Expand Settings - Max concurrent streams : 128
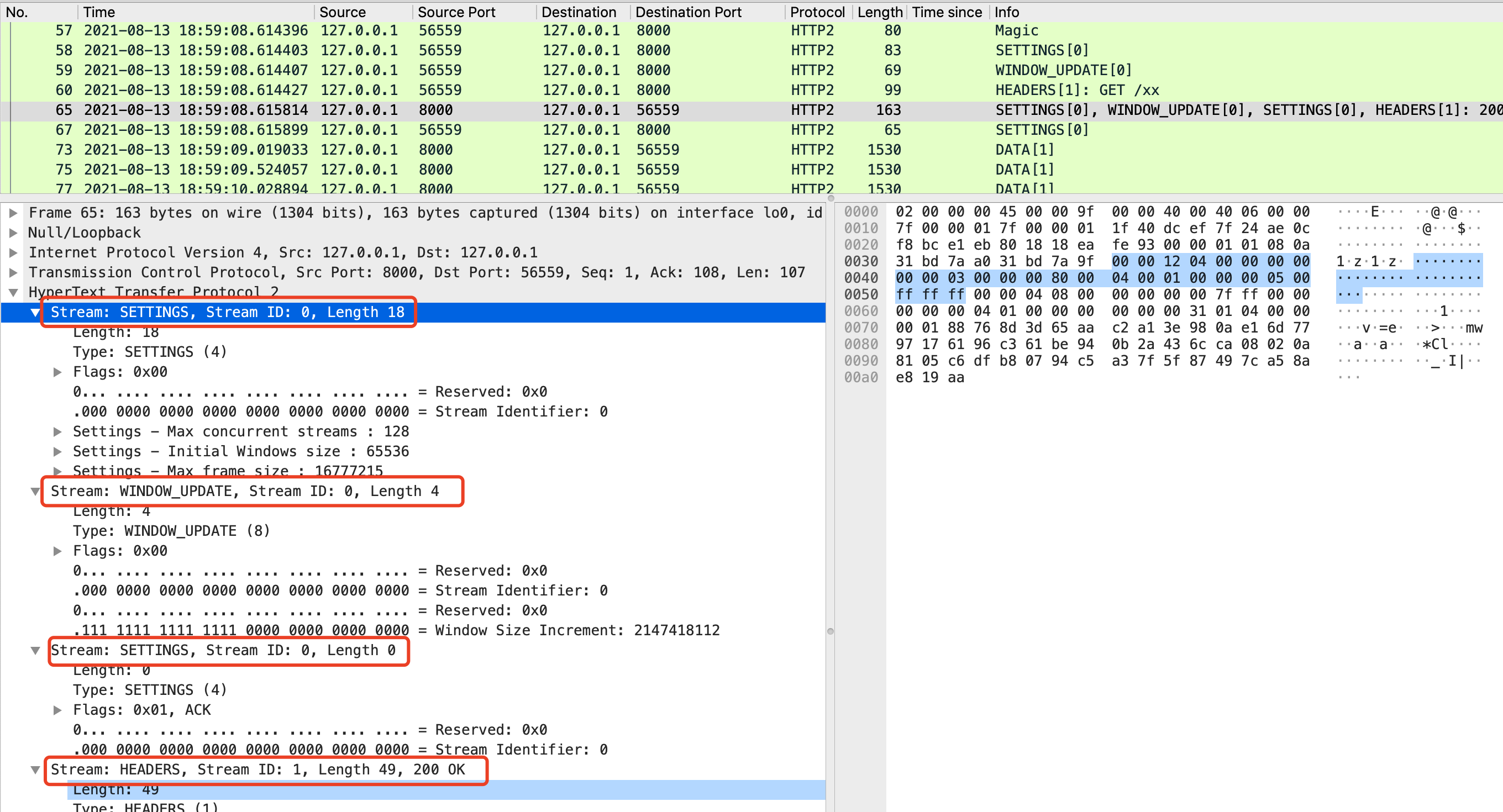This screenshot has height=812, width=1503. click(x=58, y=431)
